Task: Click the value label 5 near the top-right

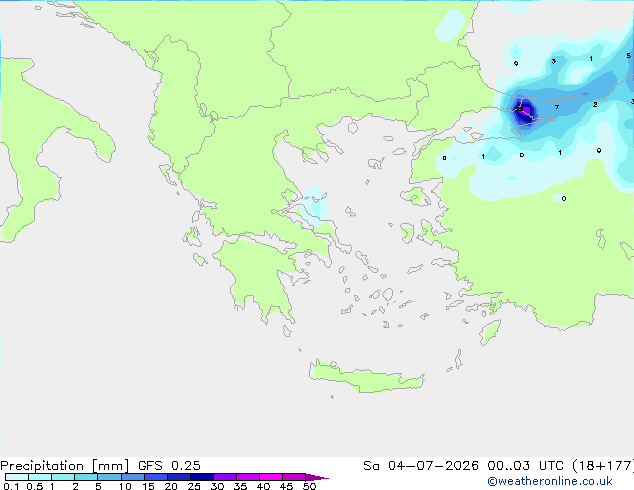Action: [628, 55]
